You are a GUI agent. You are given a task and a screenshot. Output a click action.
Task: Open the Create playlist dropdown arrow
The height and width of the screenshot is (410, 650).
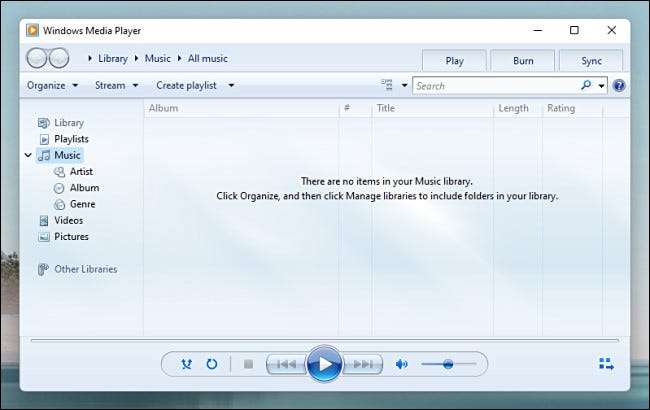click(231, 85)
